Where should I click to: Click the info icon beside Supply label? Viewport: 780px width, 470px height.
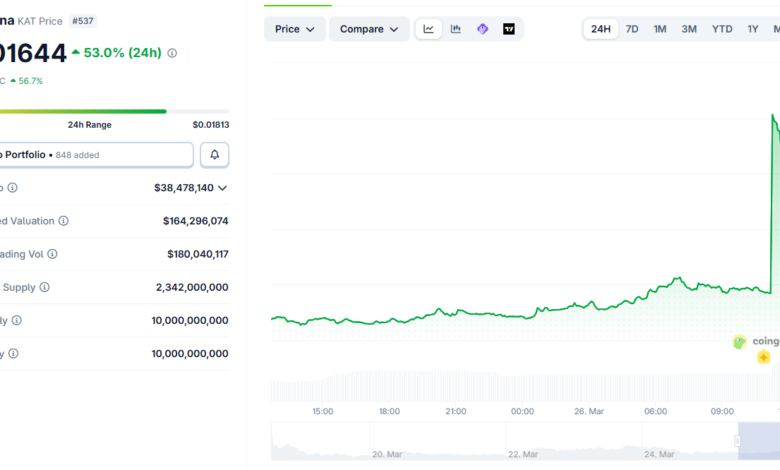tap(44, 287)
